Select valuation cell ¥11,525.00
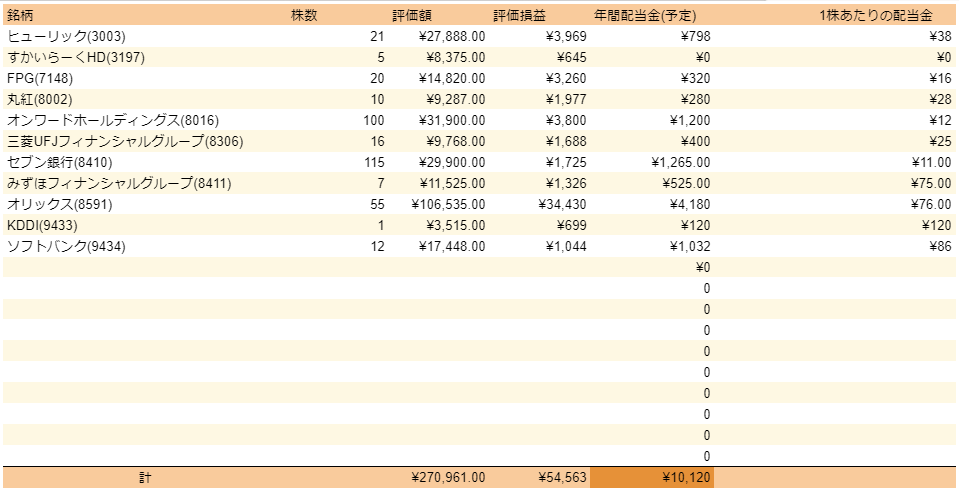Screen dimensions: 959x491 (x=452, y=183)
